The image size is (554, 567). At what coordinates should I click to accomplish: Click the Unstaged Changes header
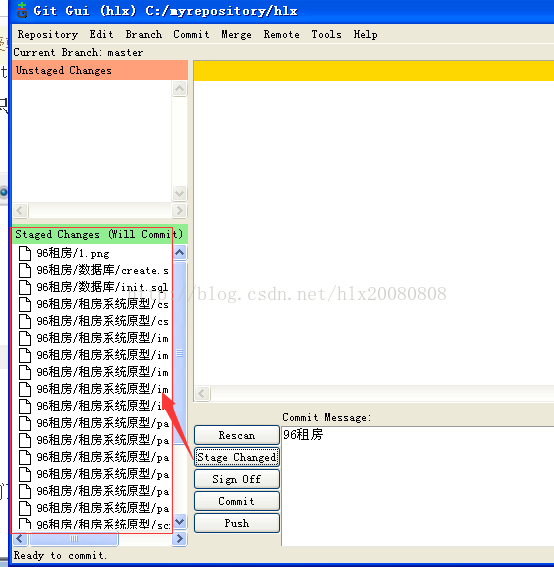tap(100, 70)
